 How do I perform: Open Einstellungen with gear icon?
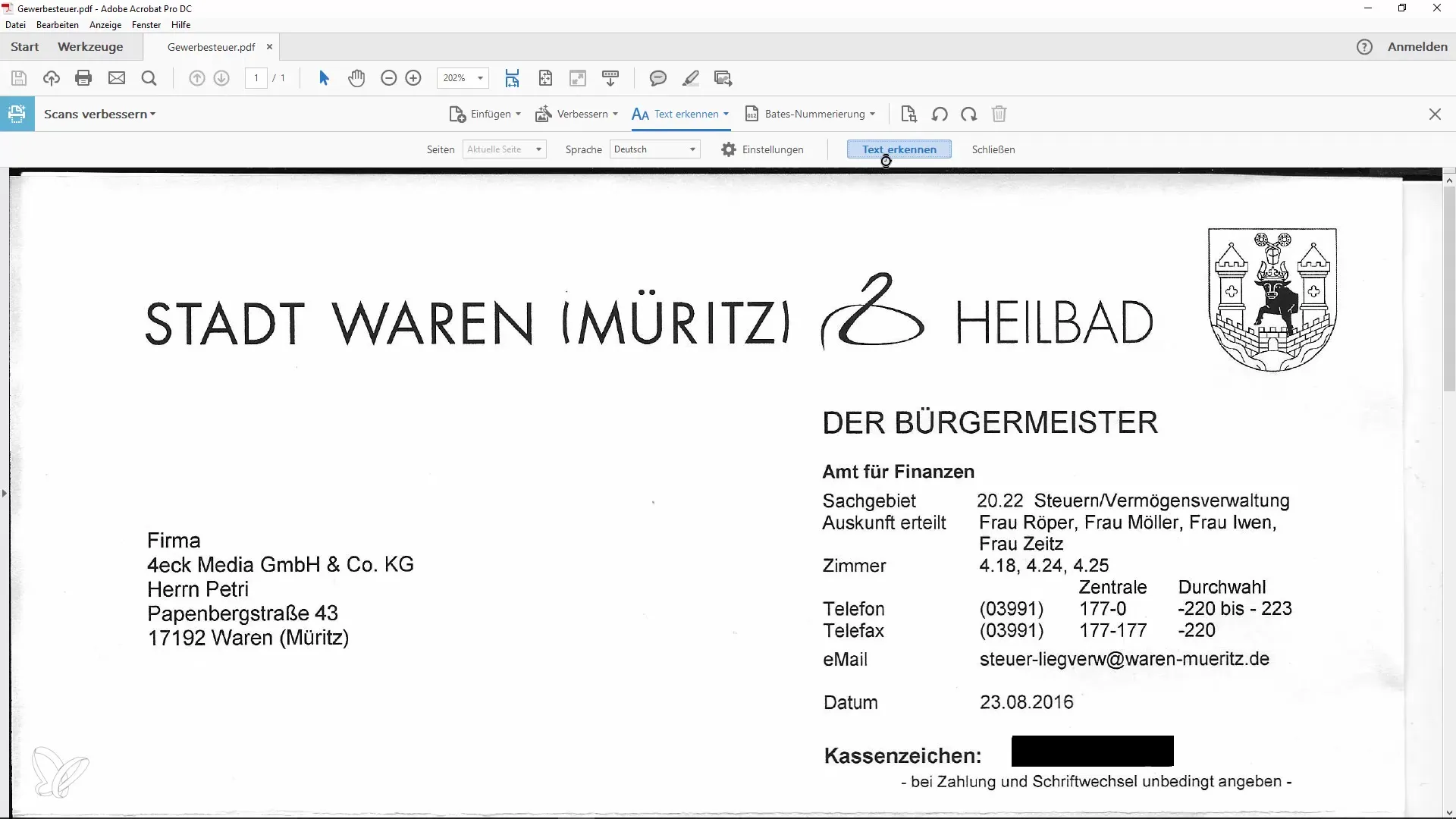pos(762,149)
